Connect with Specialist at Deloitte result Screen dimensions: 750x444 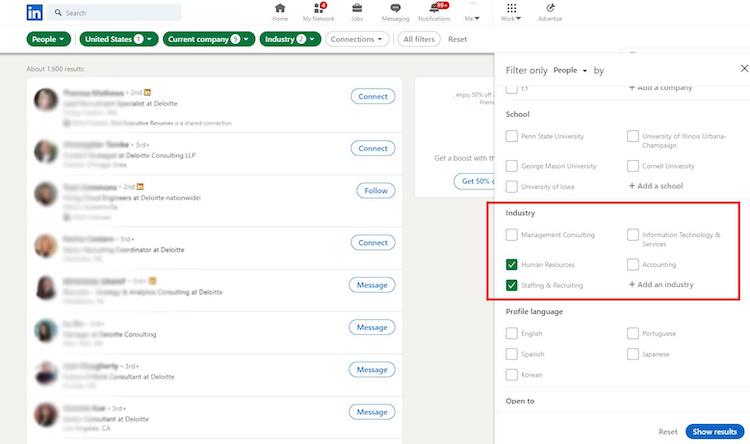point(373,96)
